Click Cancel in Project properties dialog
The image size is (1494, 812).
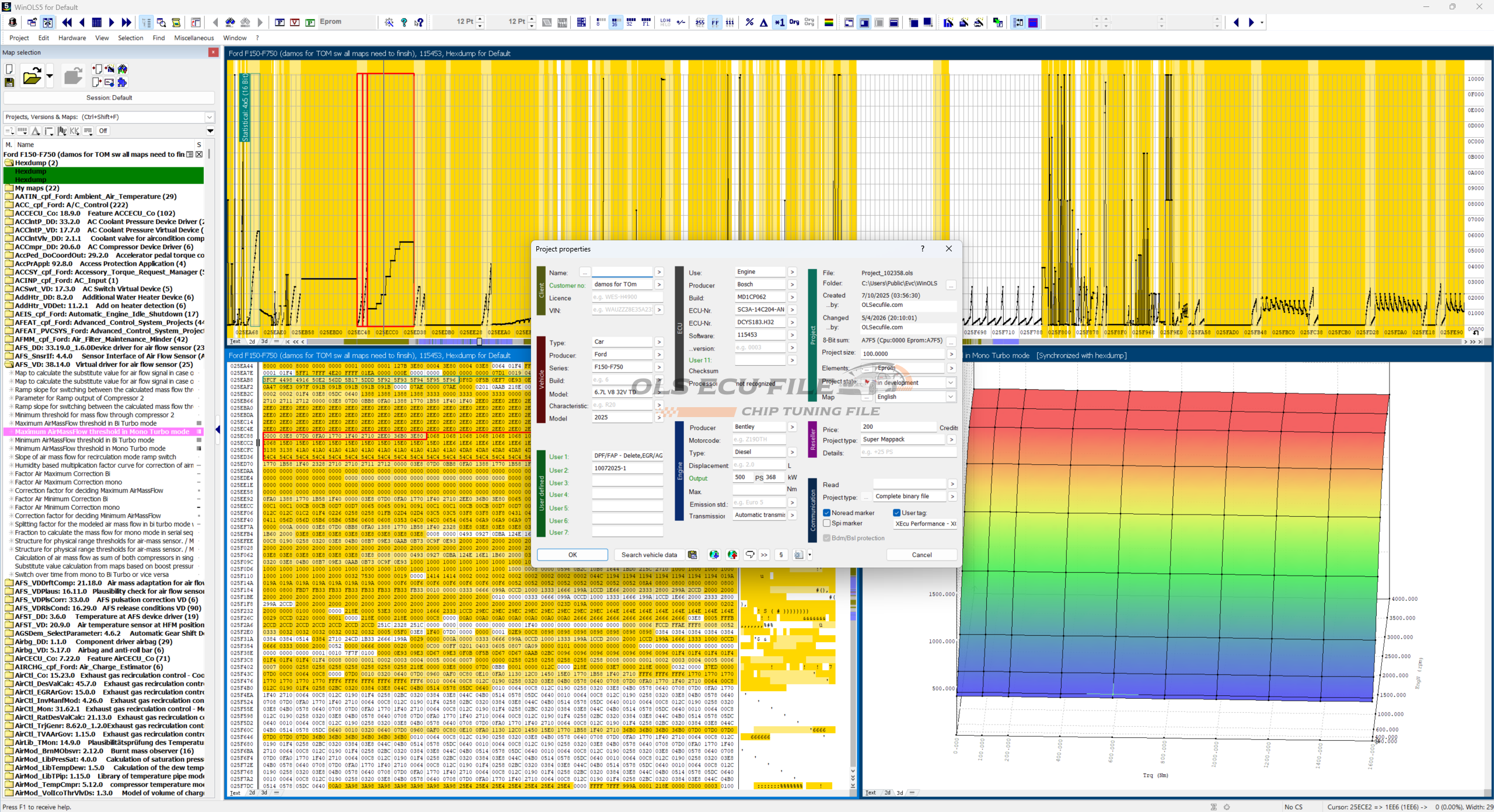point(921,555)
